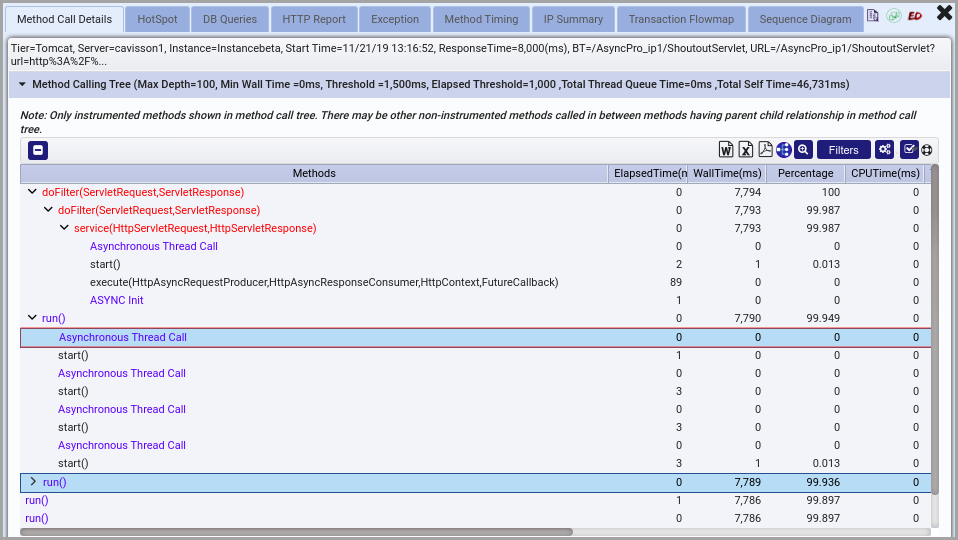Collapse the service(HttpServletRequest,HttpServletResponse) node

tap(64, 228)
